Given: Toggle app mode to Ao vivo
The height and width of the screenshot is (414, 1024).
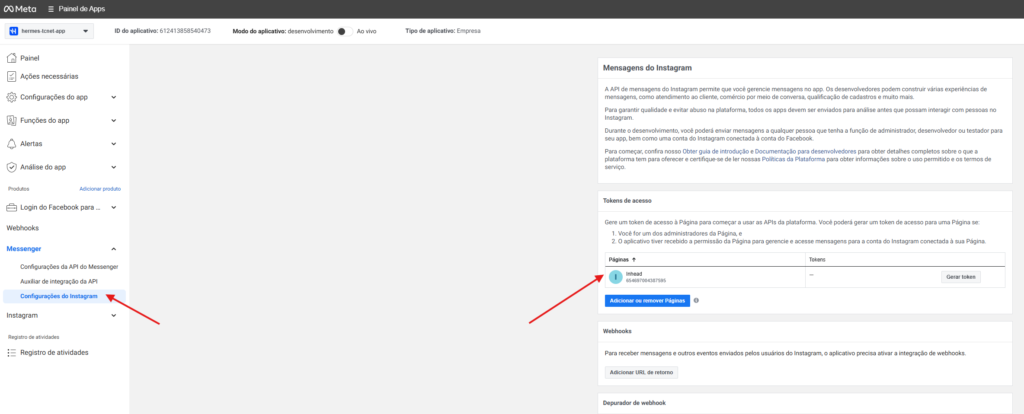Looking at the screenshot, I should point(345,31).
